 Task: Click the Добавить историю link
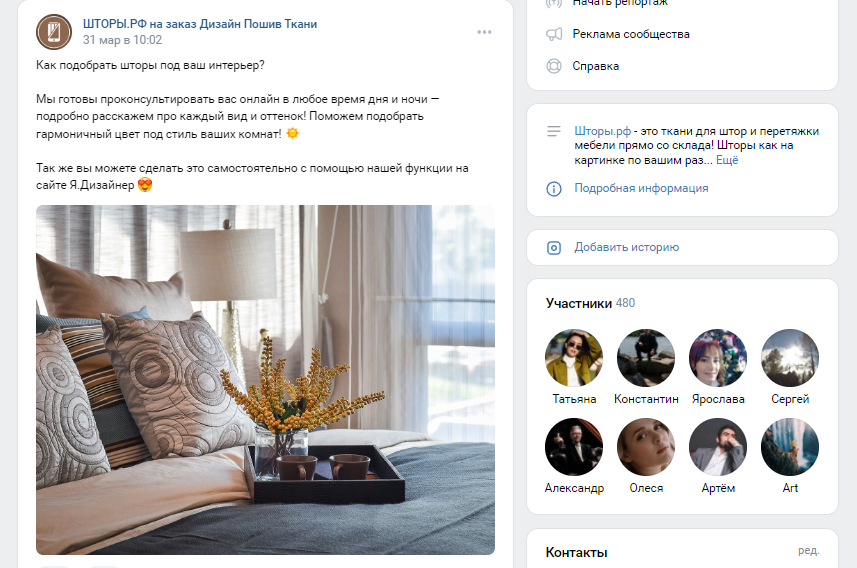point(626,247)
